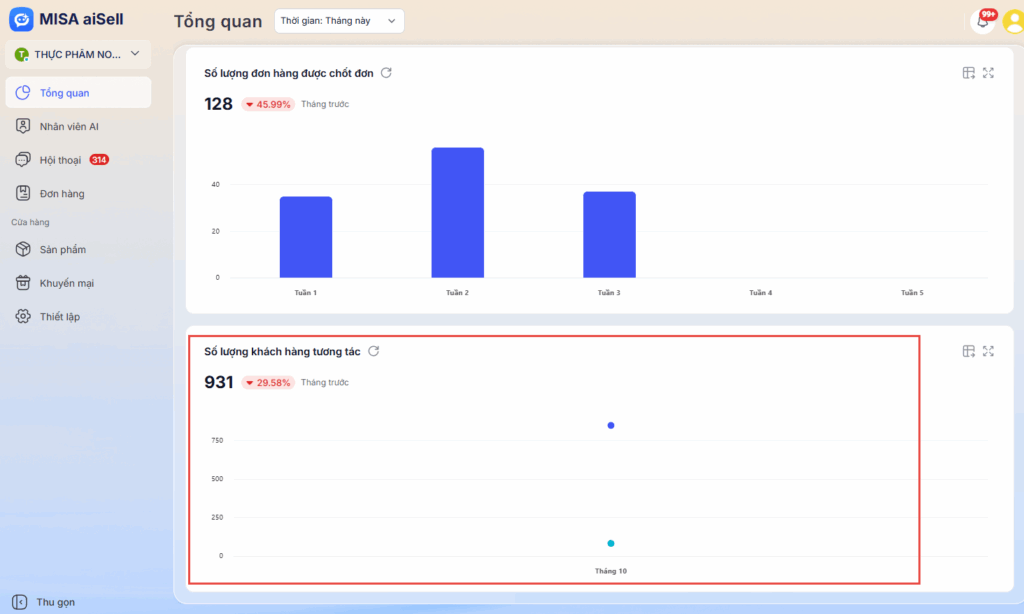
Task: Click the MISA aiSell logo icon
Action: pos(21,19)
